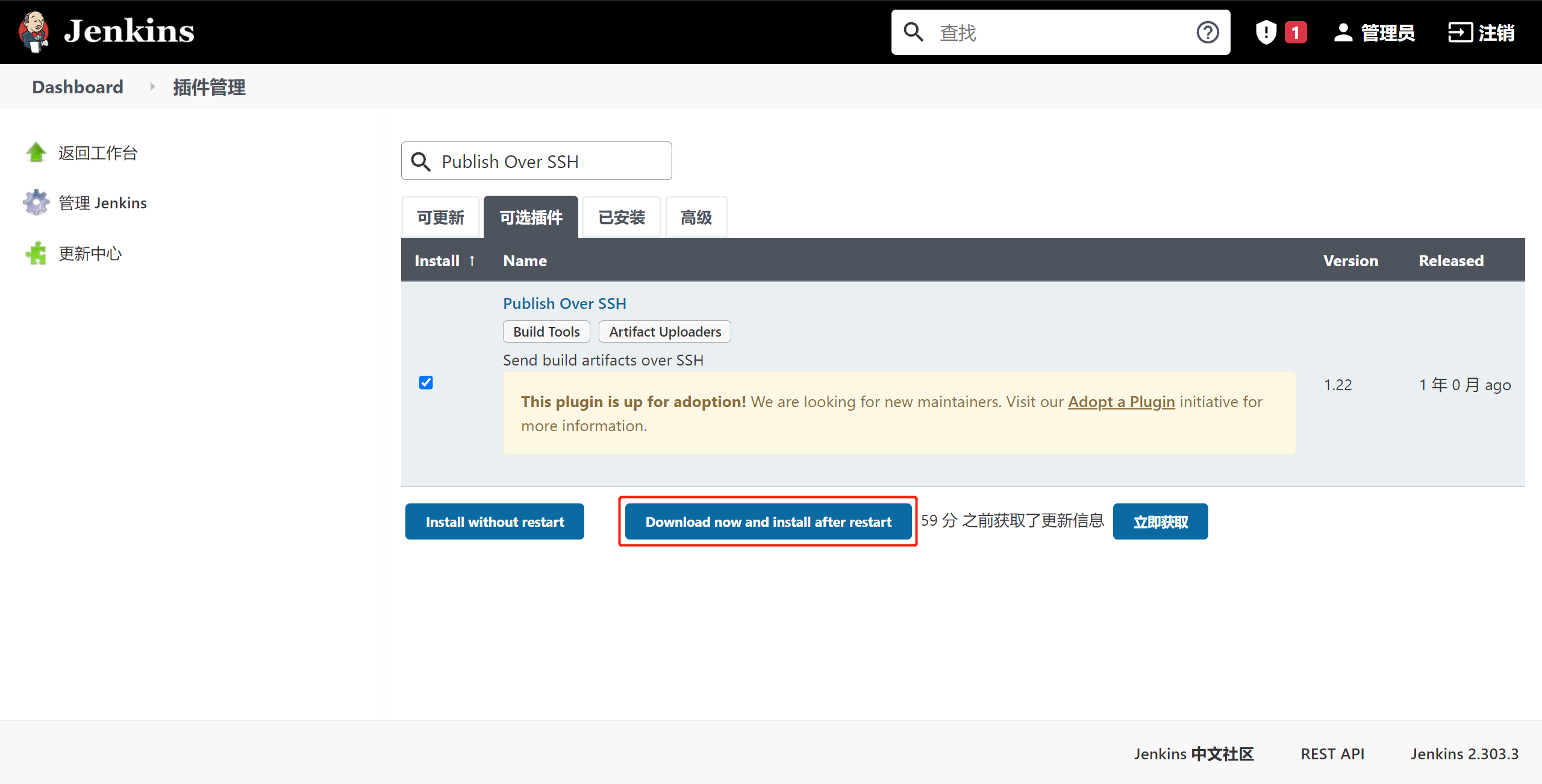Click the 立即获取 button
This screenshot has width=1542, height=784.
(1160, 521)
